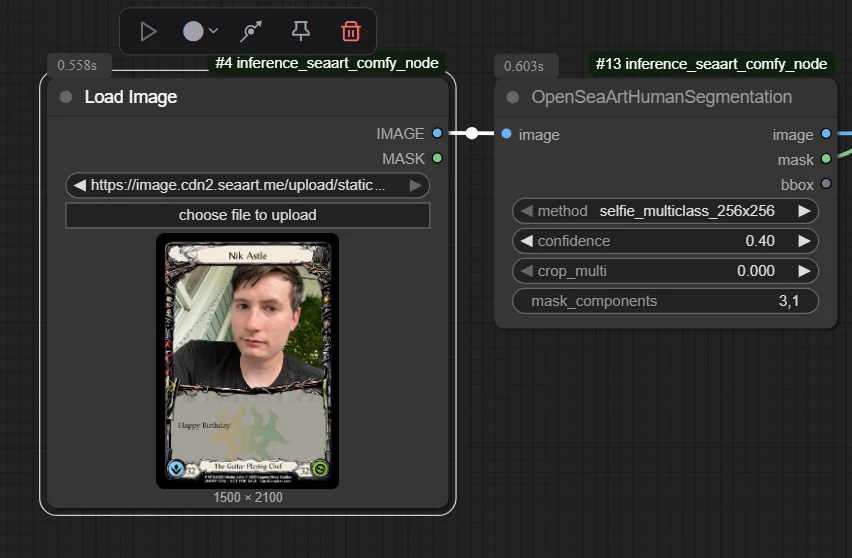
Task: Click the 1500 × 2100 size label
Action: click(248, 497)
